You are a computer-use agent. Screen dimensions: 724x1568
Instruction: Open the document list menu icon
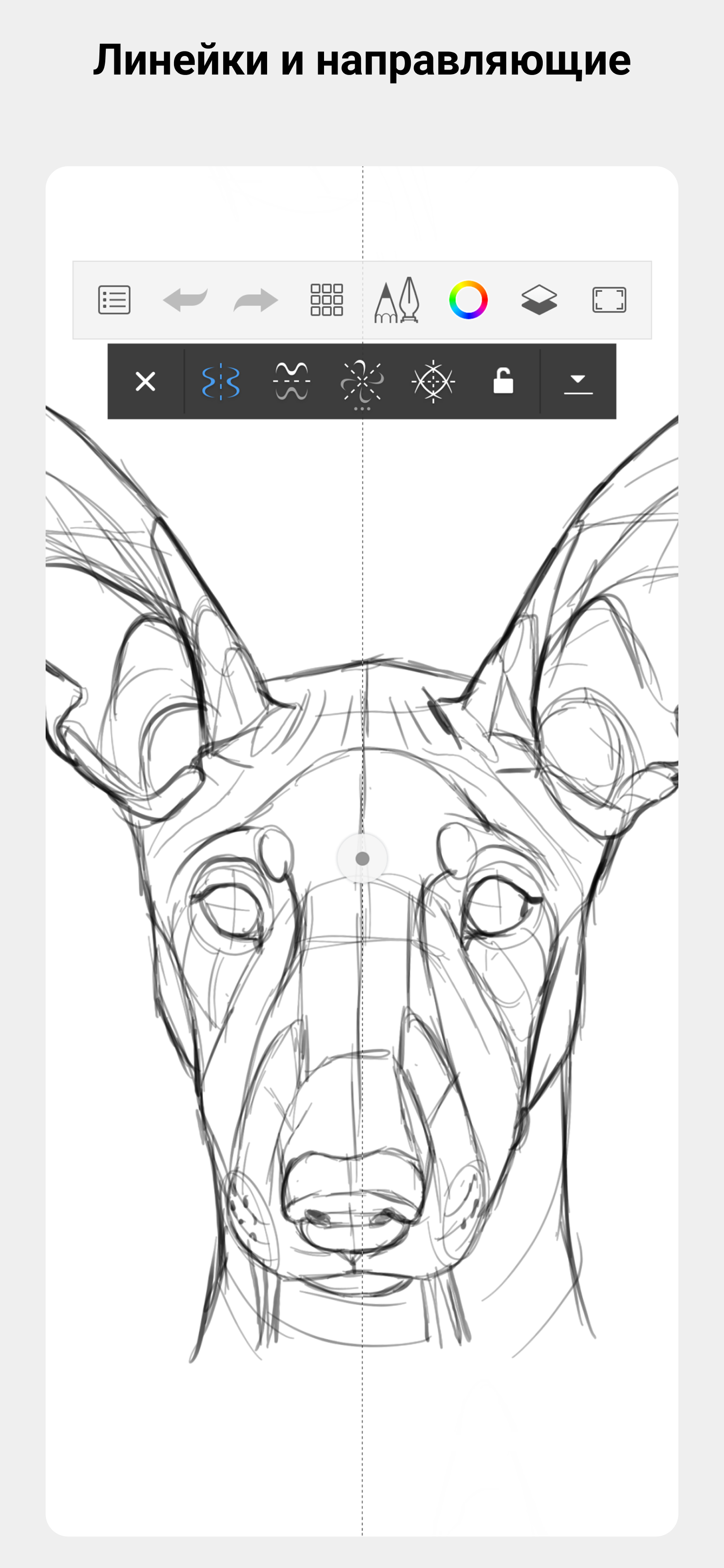pyautogui.click(x=114, y=300)
